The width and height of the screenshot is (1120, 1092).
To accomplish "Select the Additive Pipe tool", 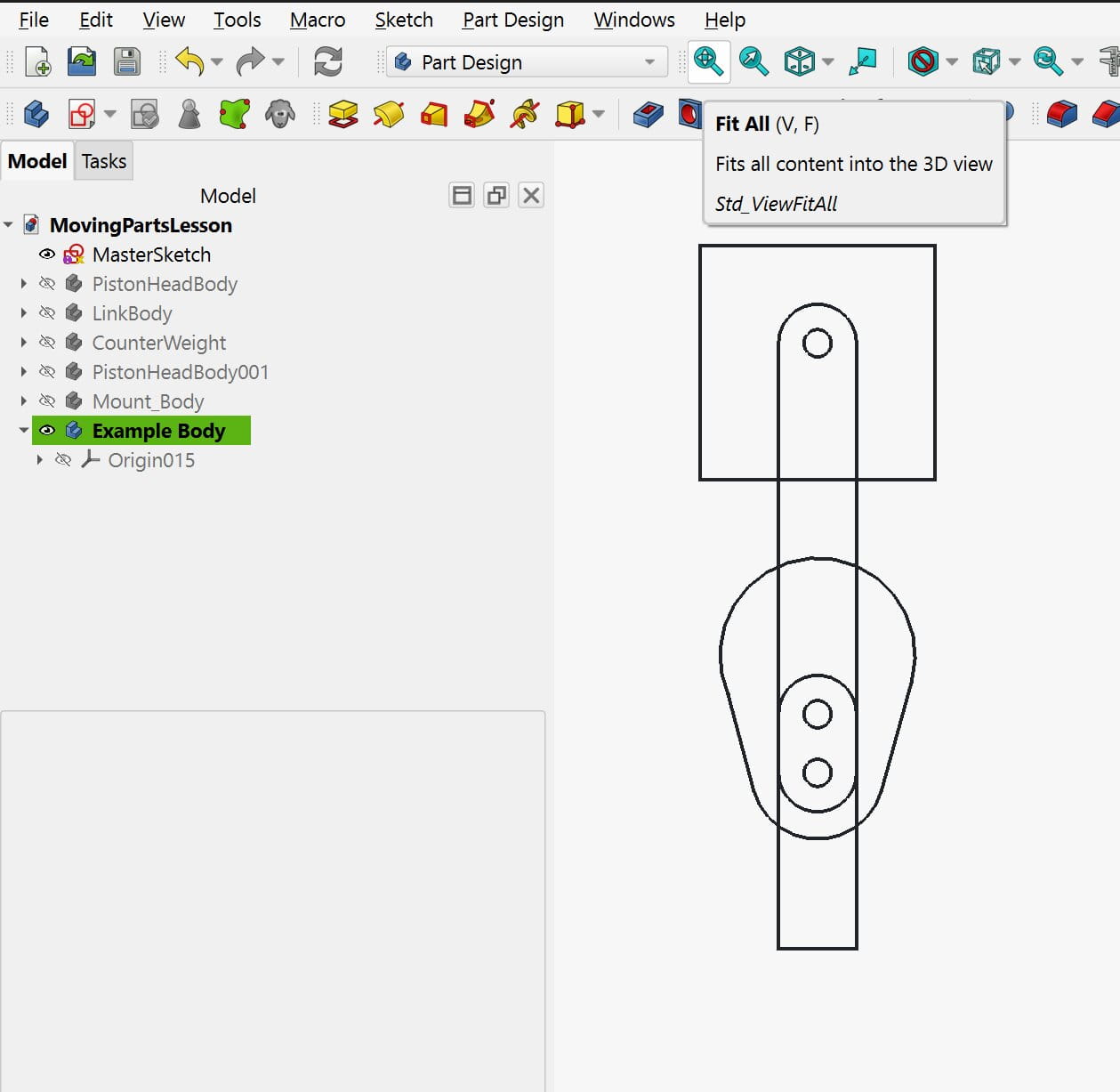I will pos(479,114).
